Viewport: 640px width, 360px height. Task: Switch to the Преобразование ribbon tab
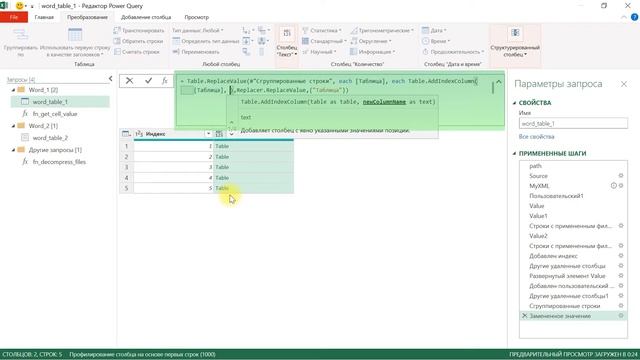click(87, 17)
